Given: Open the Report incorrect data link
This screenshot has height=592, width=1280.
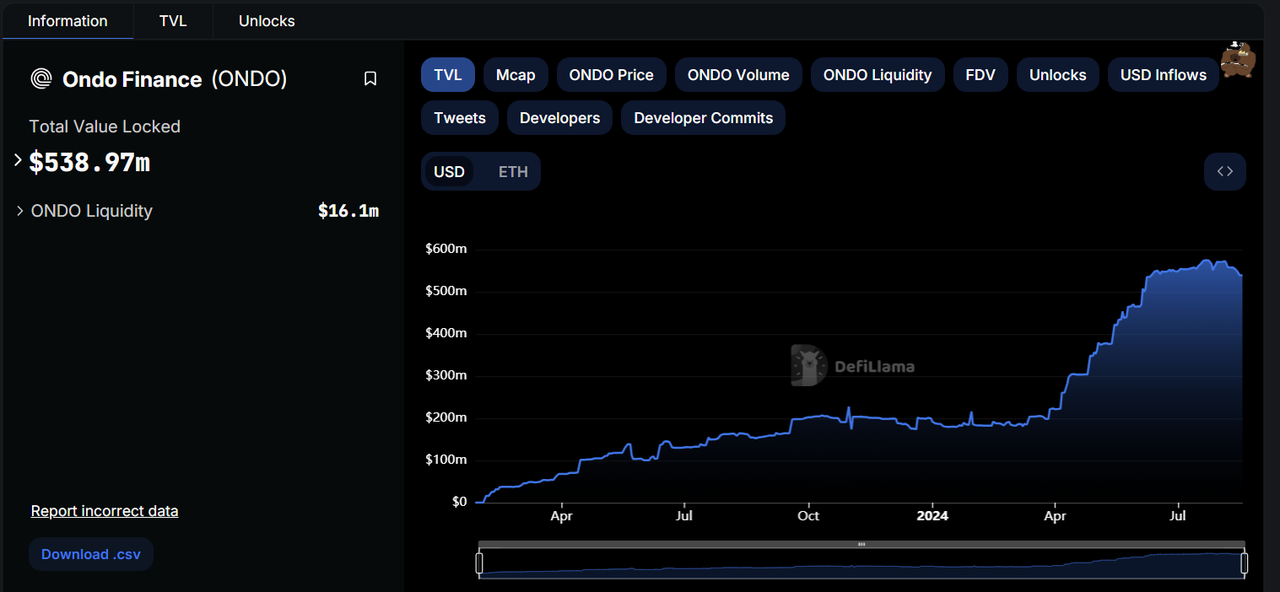Looking at the screenshot, I should pos(104,511).
